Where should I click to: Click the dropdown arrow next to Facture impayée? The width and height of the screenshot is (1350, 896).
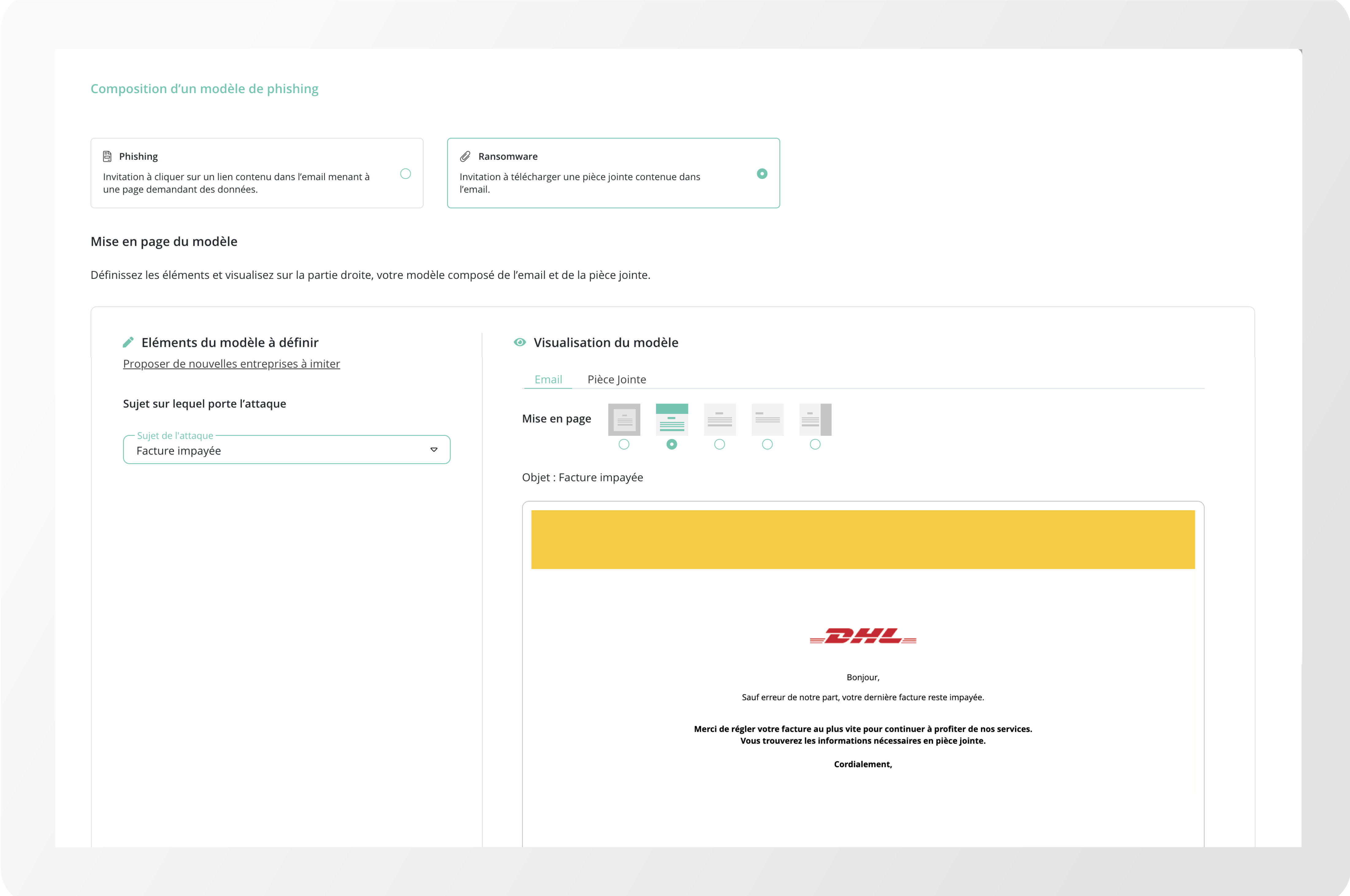click(434, 450)
